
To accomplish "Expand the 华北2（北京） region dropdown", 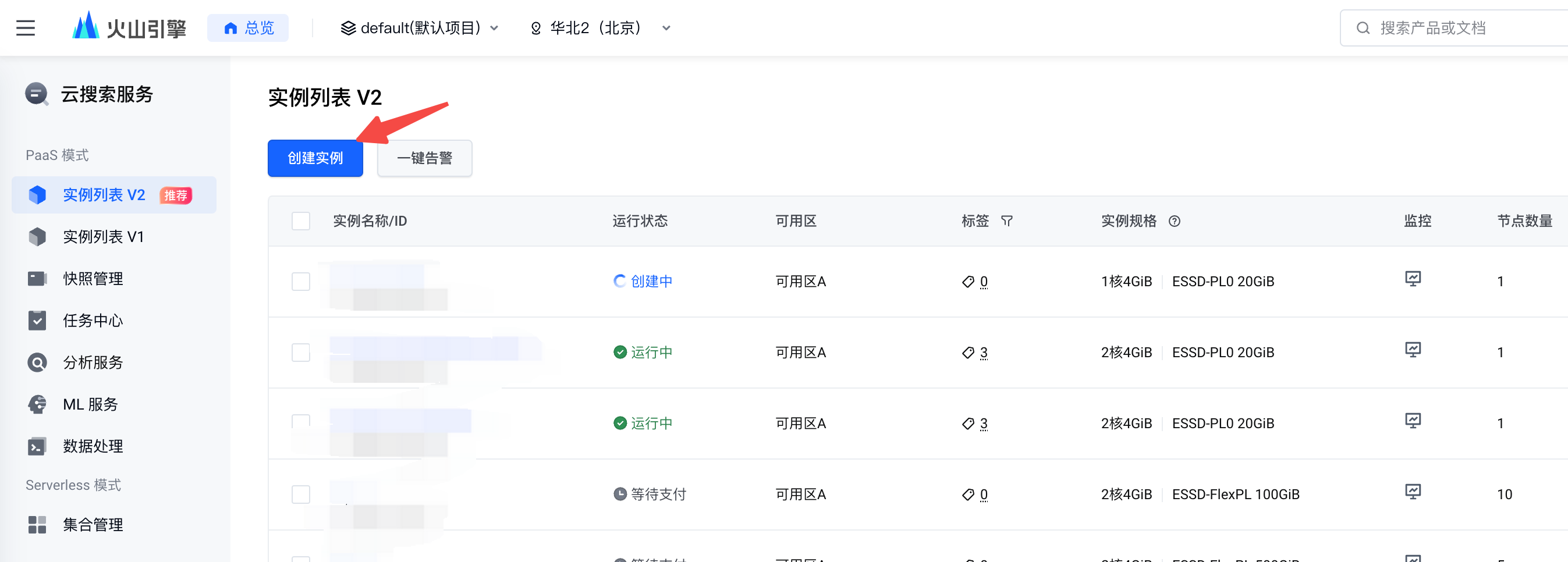I will pyautogui.click(x=600, y=28).
